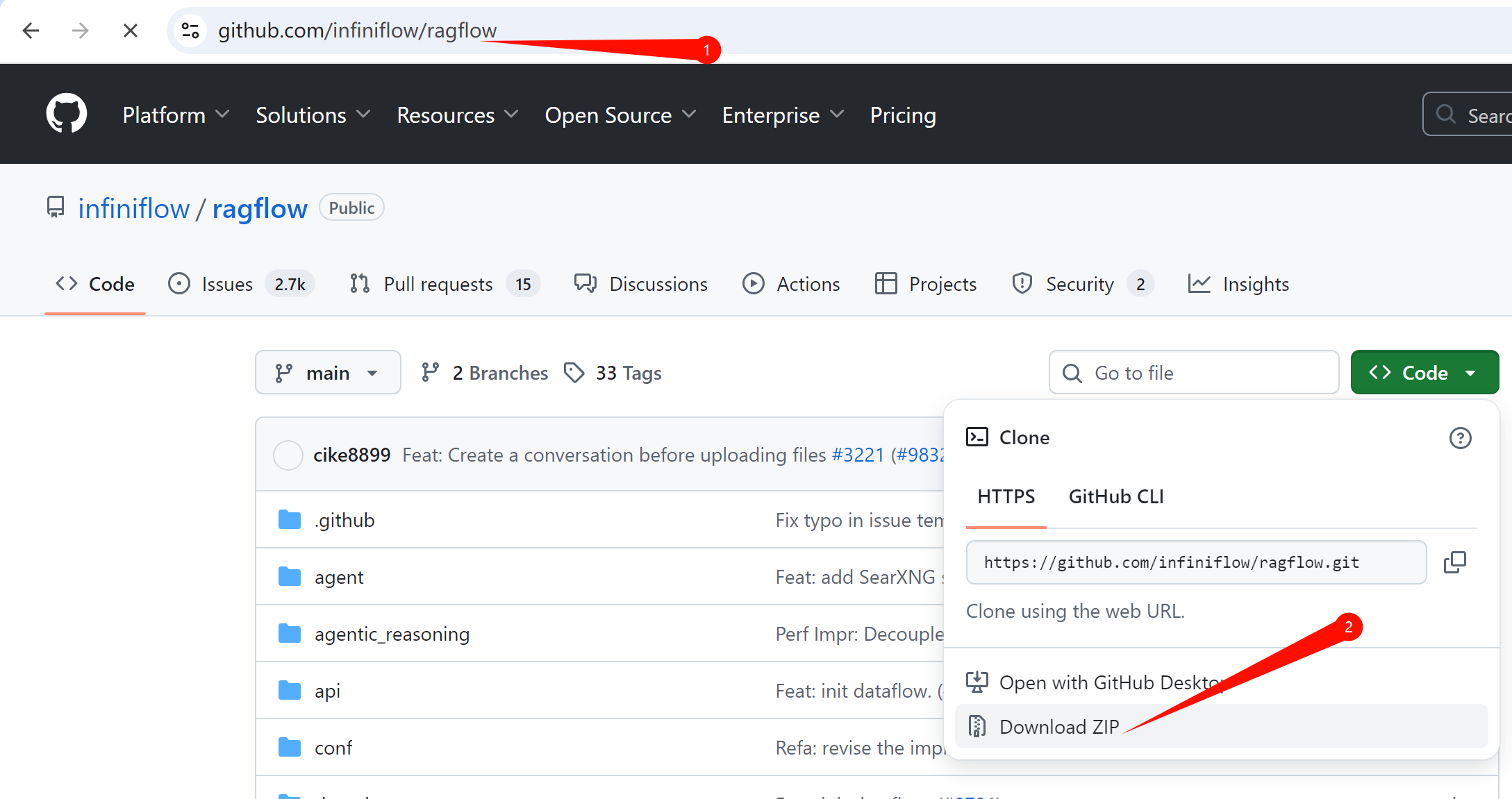Open issue #3221 link

point(858,455)
